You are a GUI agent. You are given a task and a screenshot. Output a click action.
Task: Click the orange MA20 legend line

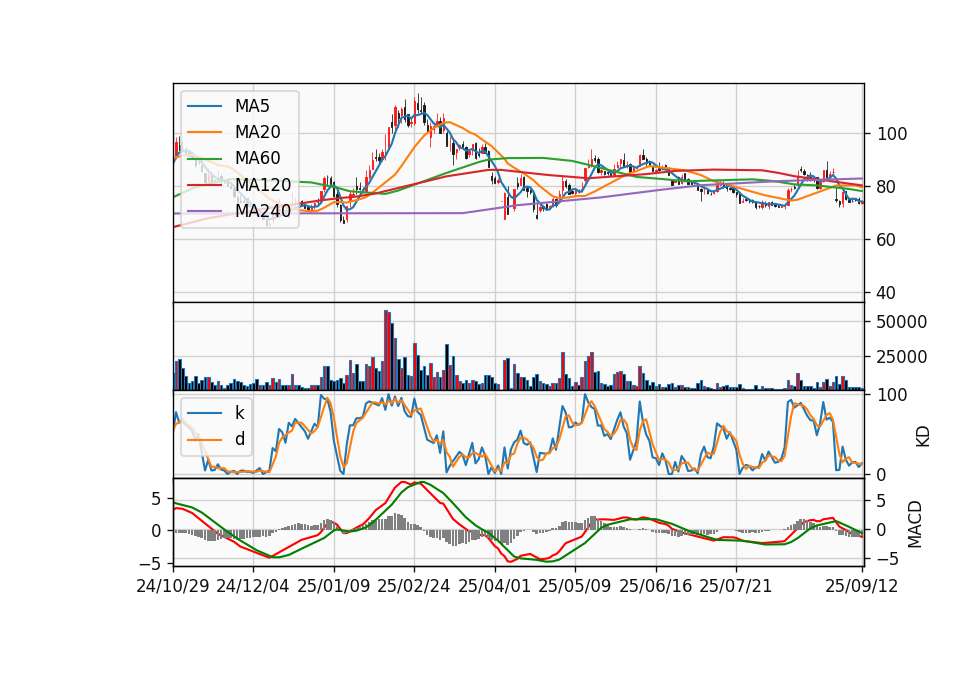(204, 132)
